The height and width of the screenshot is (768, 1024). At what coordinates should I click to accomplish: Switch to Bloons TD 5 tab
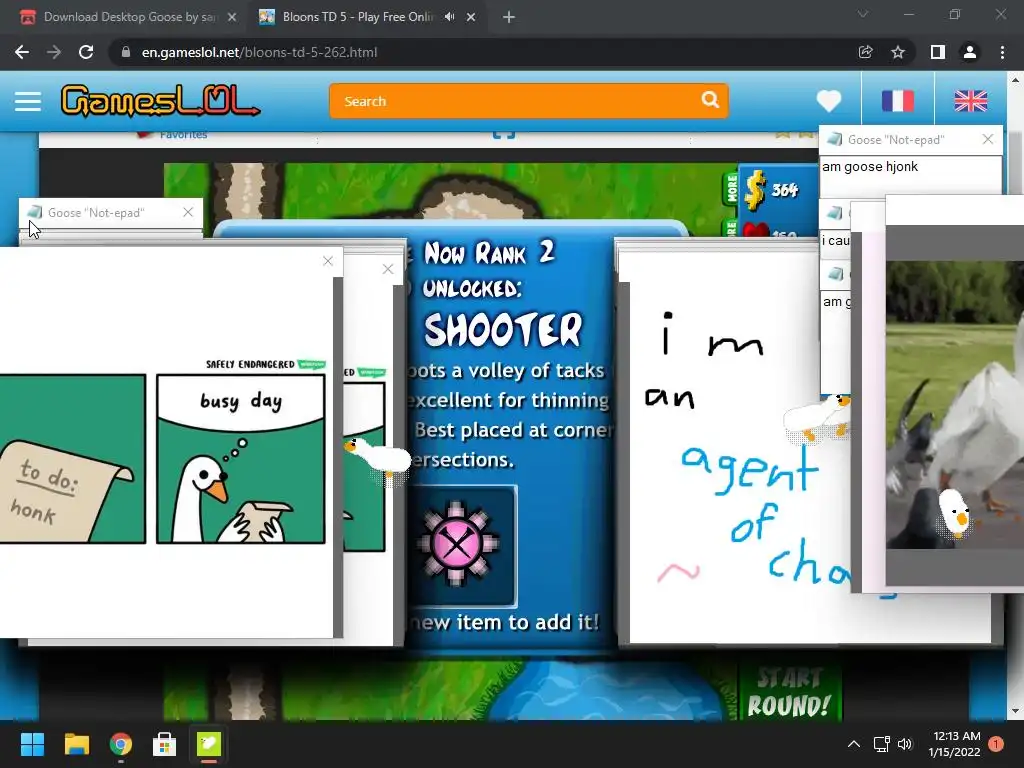[356, 17]
